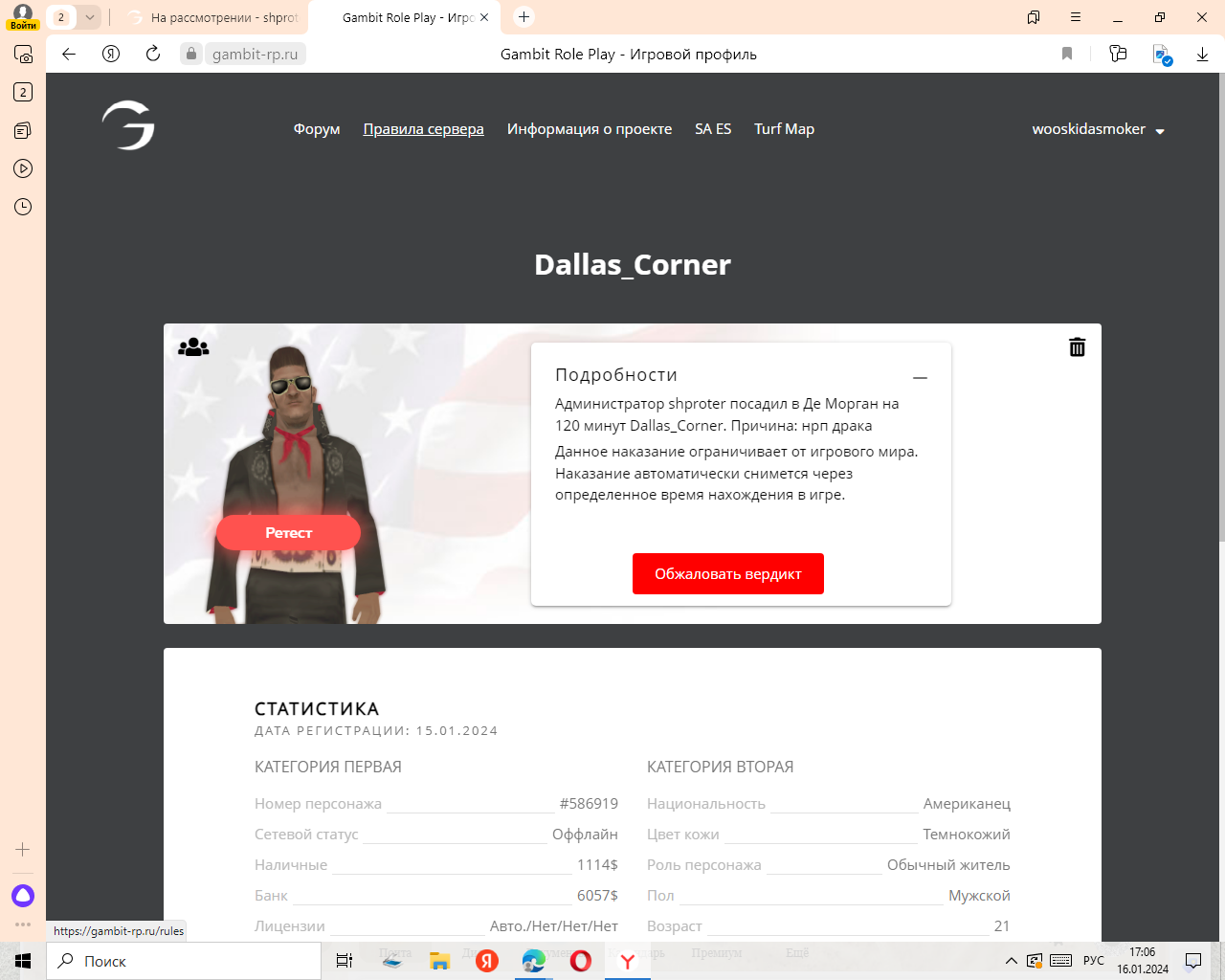Screen dimensions: 1225x980
Task: Open tab group dropdown arrow
Action: (89, 17)
